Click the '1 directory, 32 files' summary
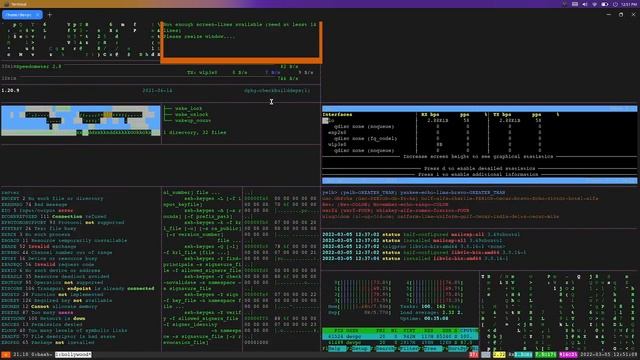The image size is (640, 360). 194,133
